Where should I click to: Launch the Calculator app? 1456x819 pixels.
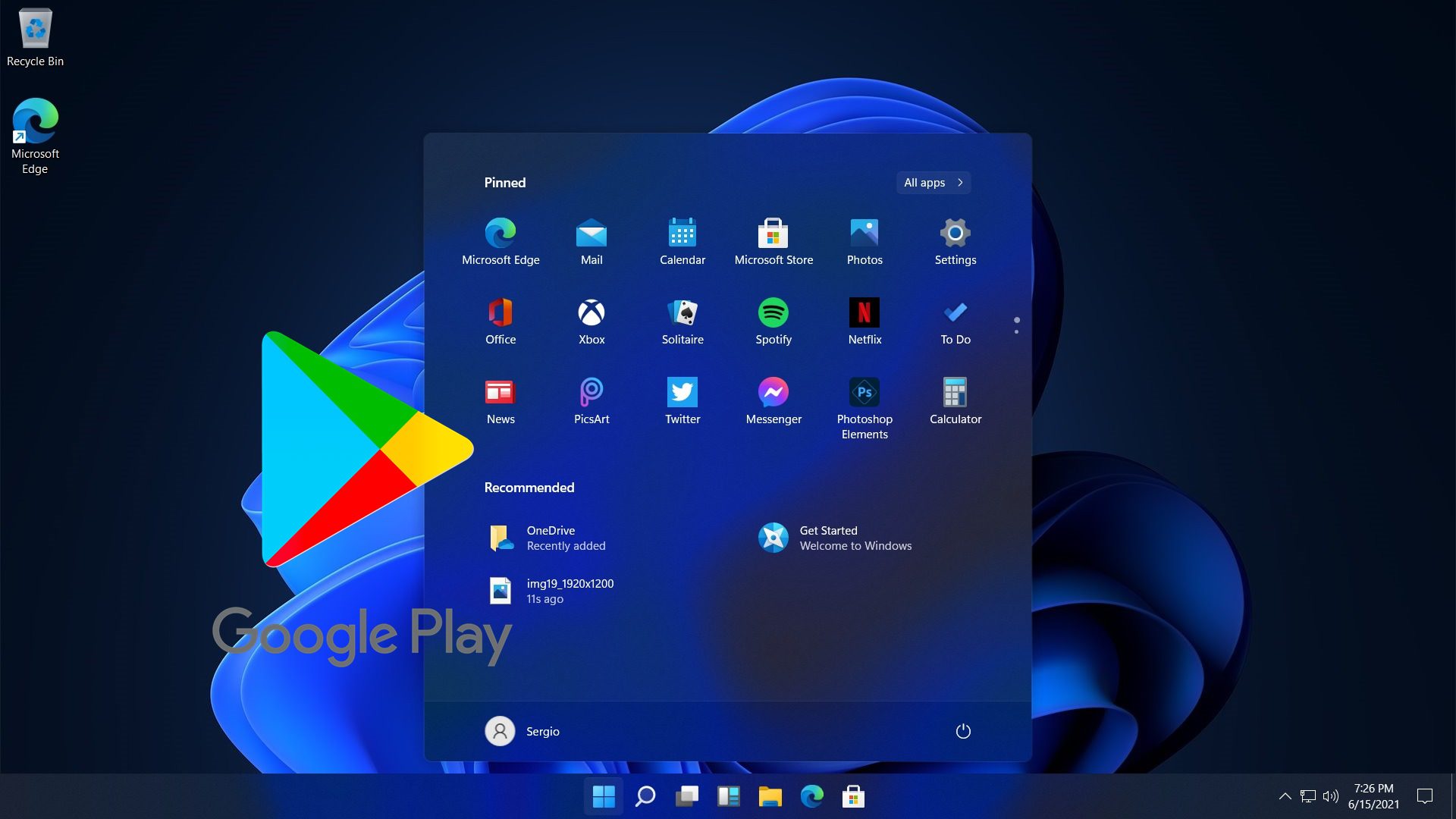(955, 400)
